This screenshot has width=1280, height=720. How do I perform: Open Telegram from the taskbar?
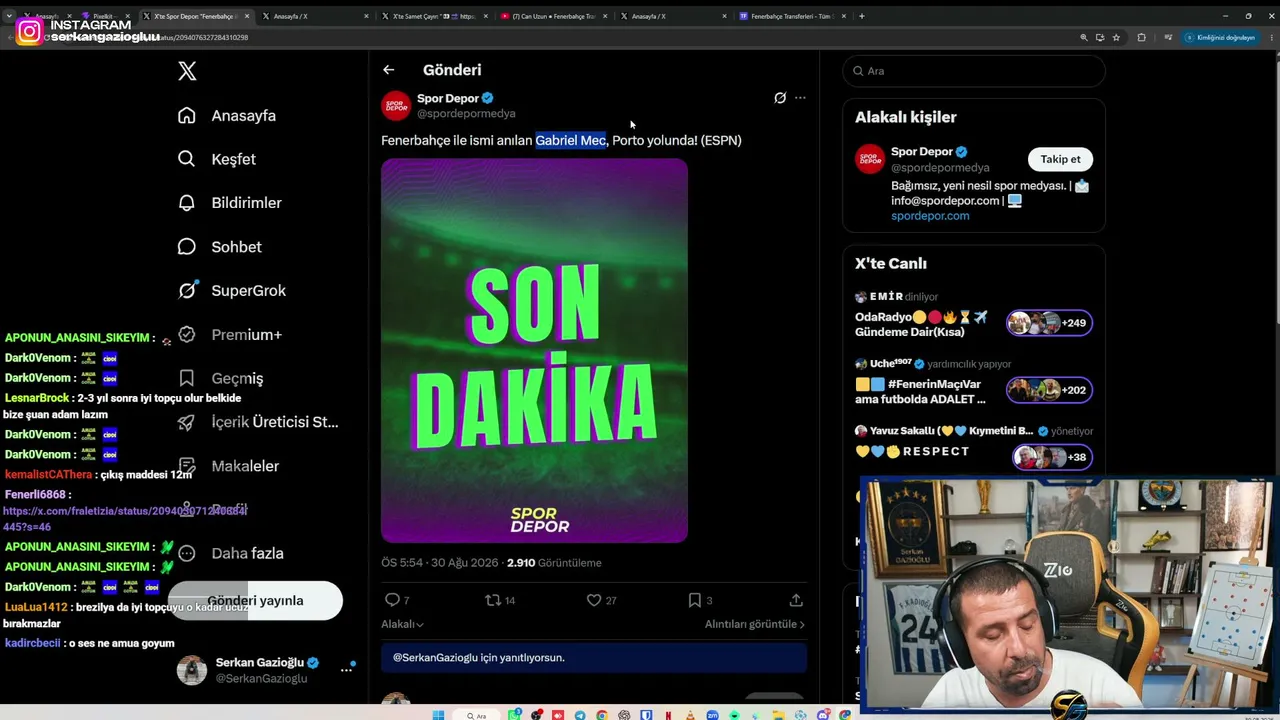580,715
